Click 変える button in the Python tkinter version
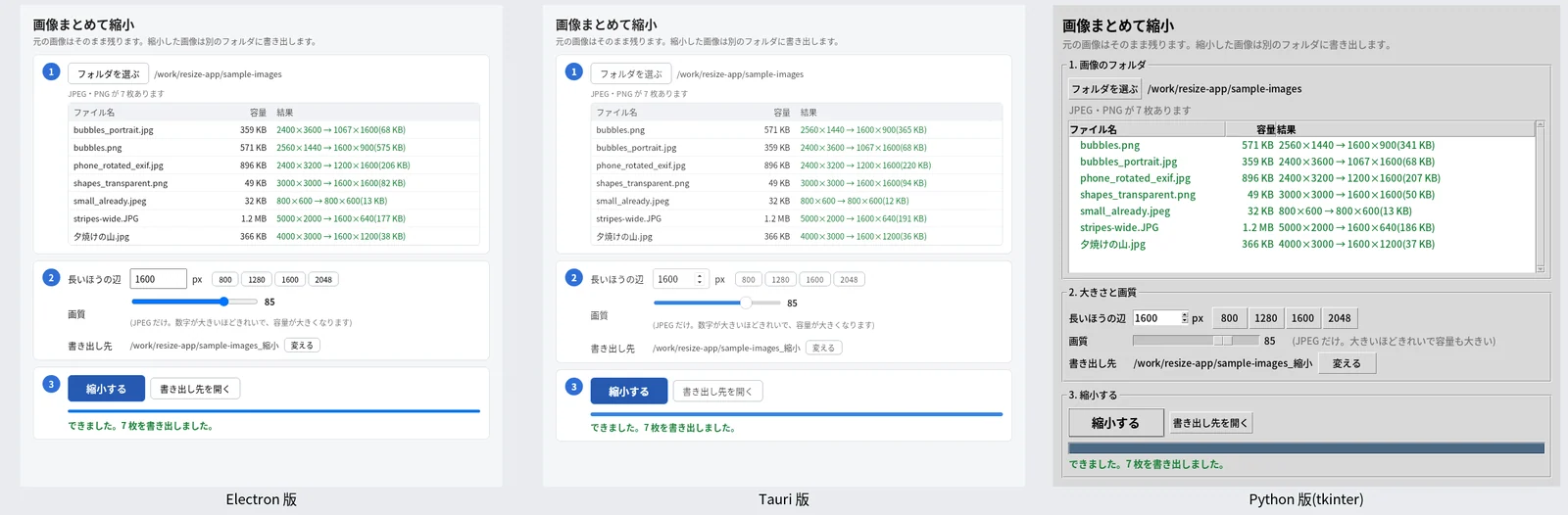This screenshot has height=515, width=1568. pos(1347,363)
